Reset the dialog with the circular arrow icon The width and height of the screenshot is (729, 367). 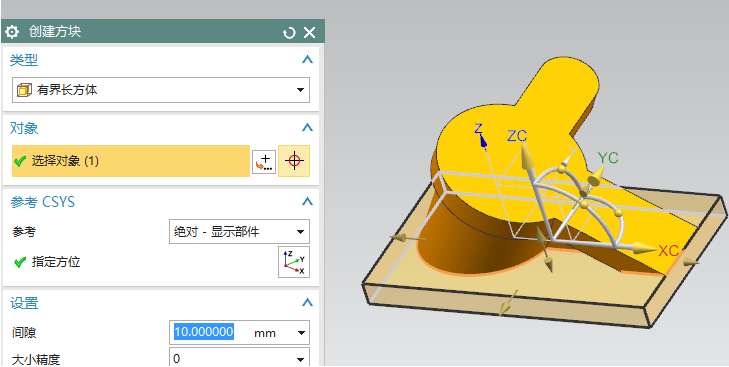289,33
